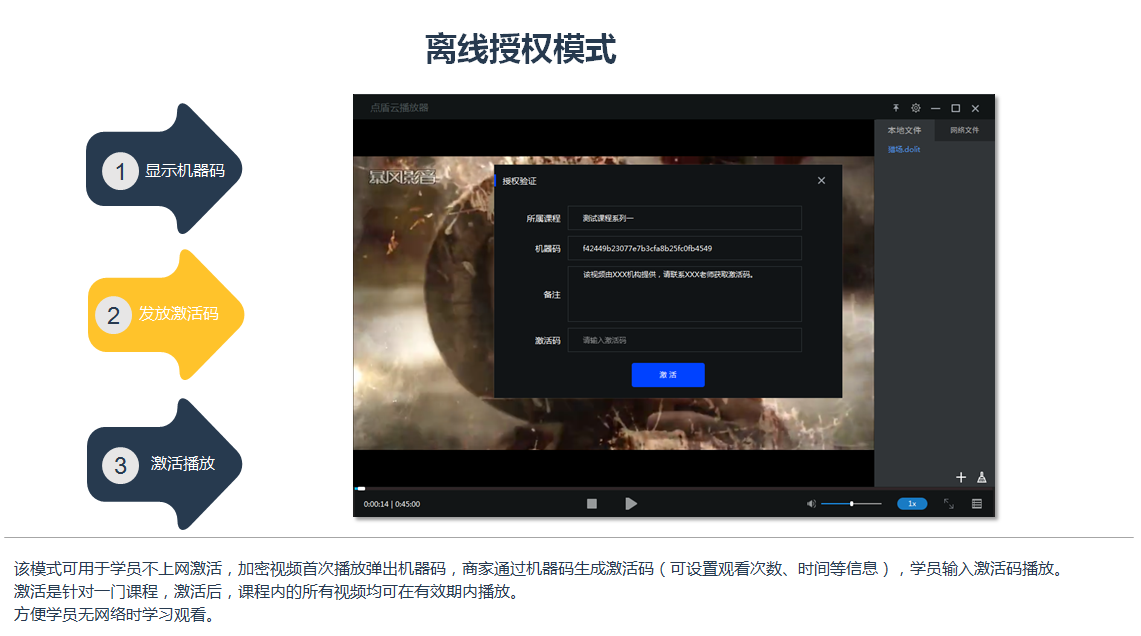
Task: Start playback with the play icon
Action: coord(631,504)
